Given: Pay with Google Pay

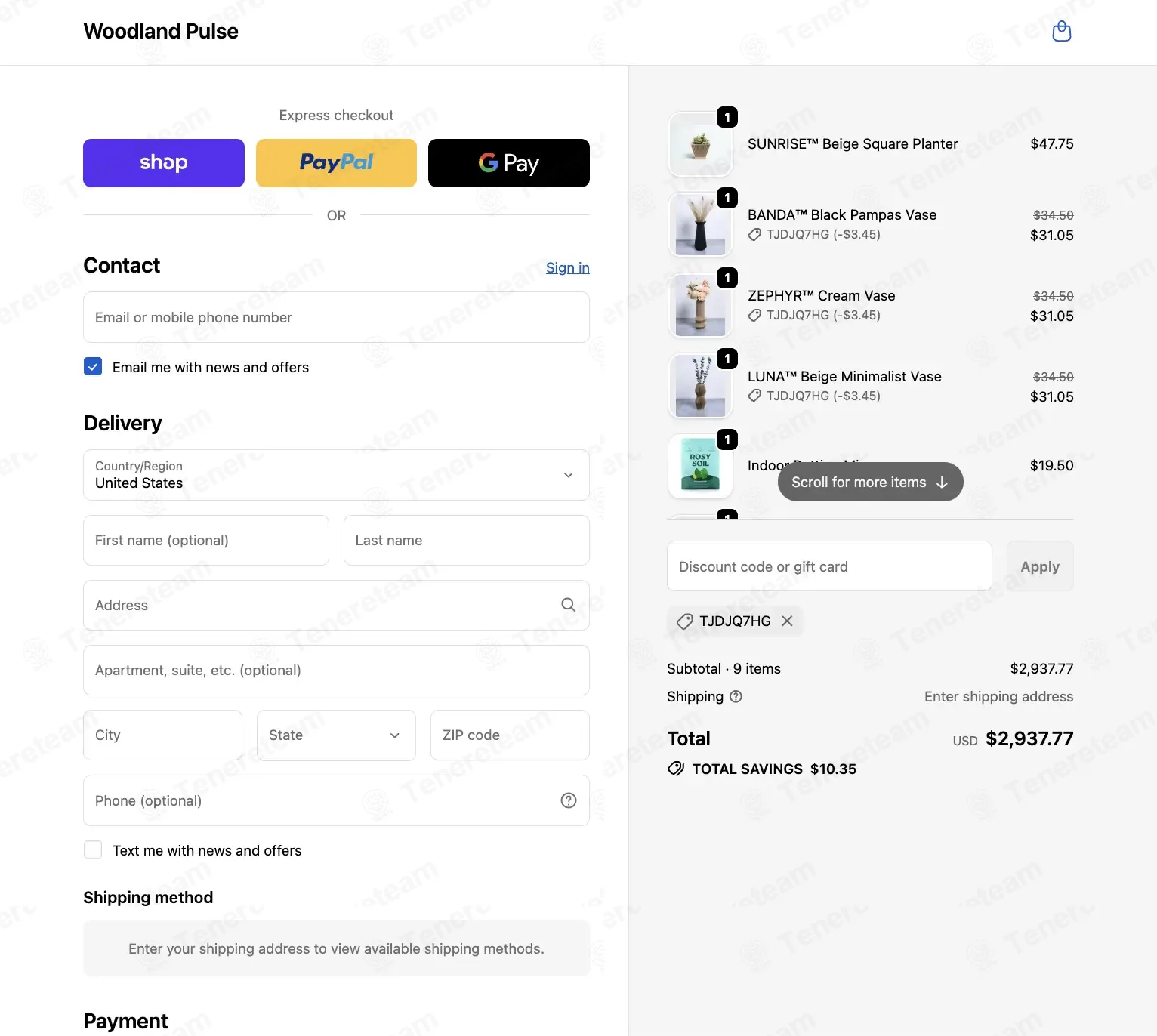Looking at the screenshot, I should (x=509, y=163).
